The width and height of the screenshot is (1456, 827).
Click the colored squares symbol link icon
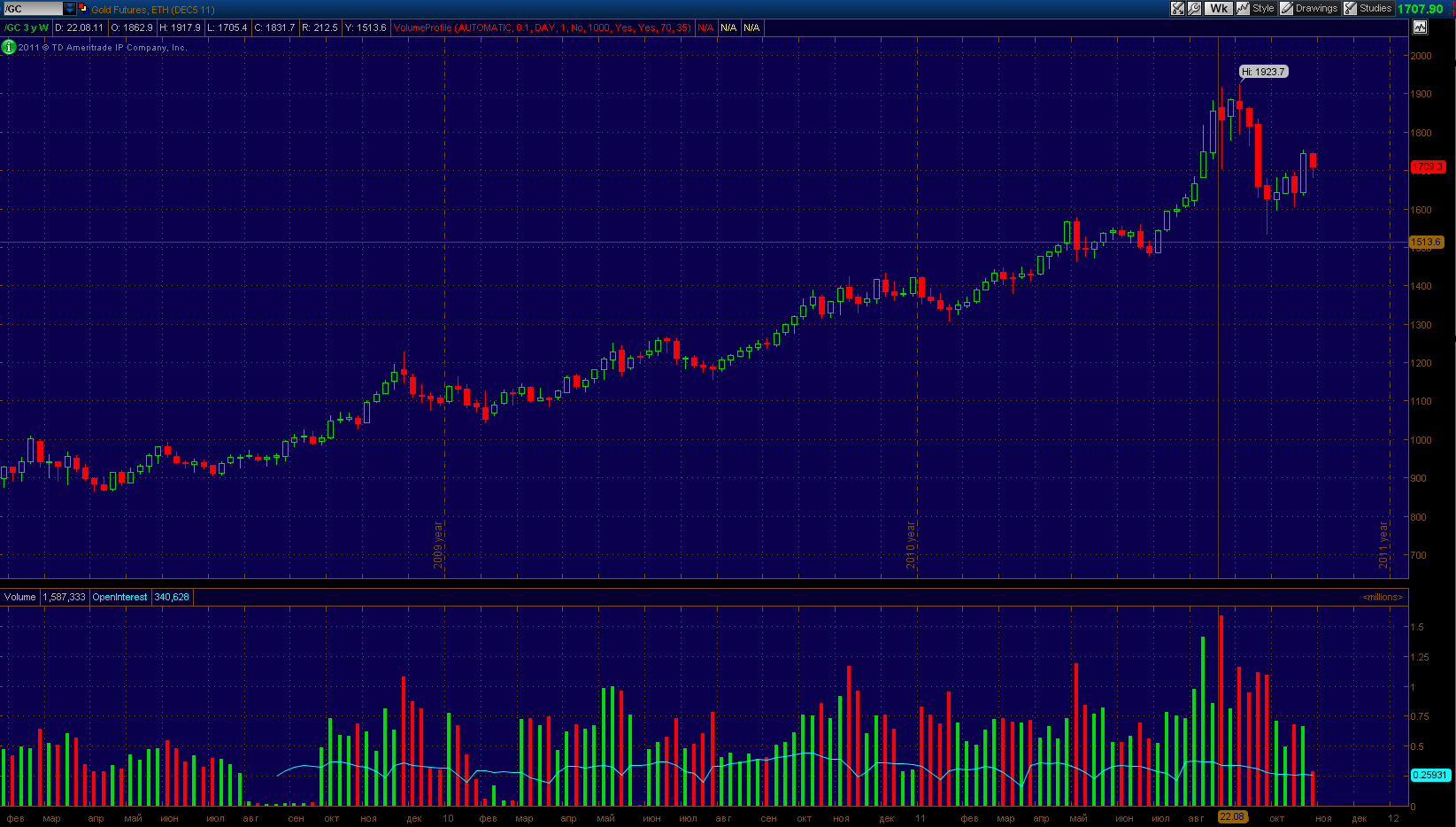[x=83, y=8]
